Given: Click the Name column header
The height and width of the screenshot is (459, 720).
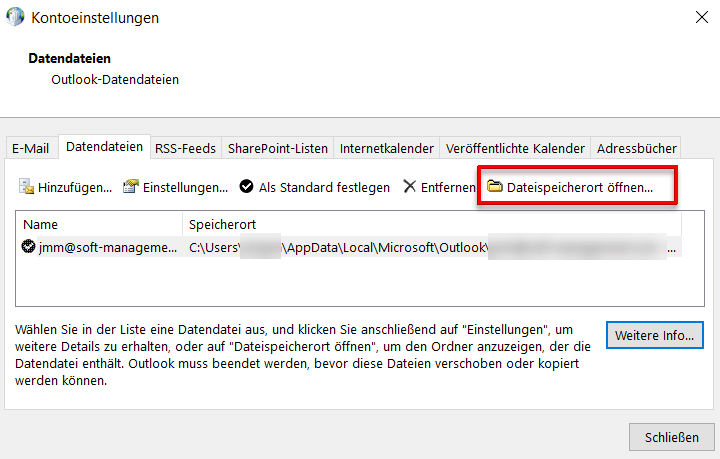Looking at the screenshot, I should tap(99, 224).
